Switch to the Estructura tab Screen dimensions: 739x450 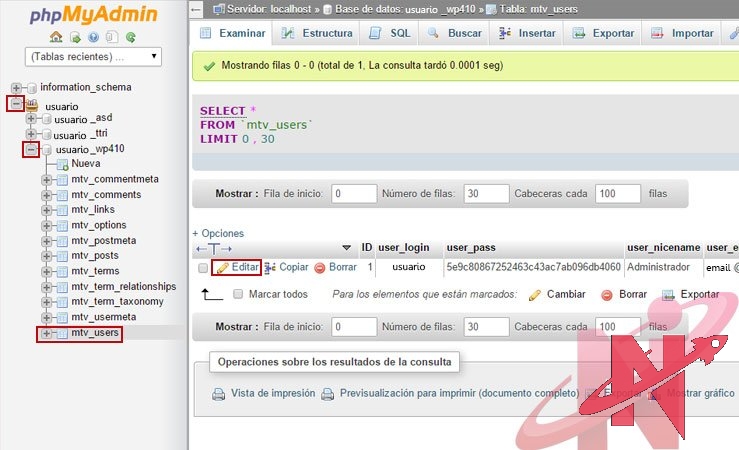click(318, 33)
